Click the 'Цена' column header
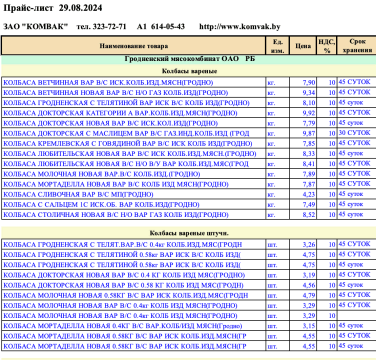Image resolution: width=376 pixels, height=360 pixels. coord(303,46)
